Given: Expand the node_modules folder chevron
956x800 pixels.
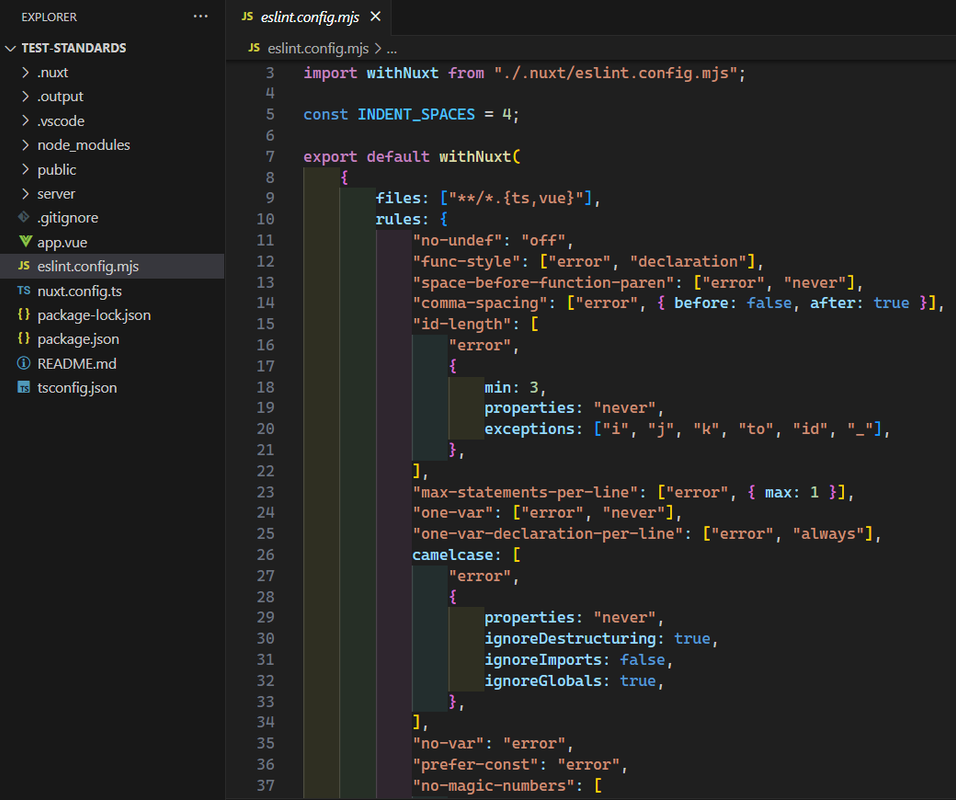Looking at the screenshot, I should (x=25, y=145).
